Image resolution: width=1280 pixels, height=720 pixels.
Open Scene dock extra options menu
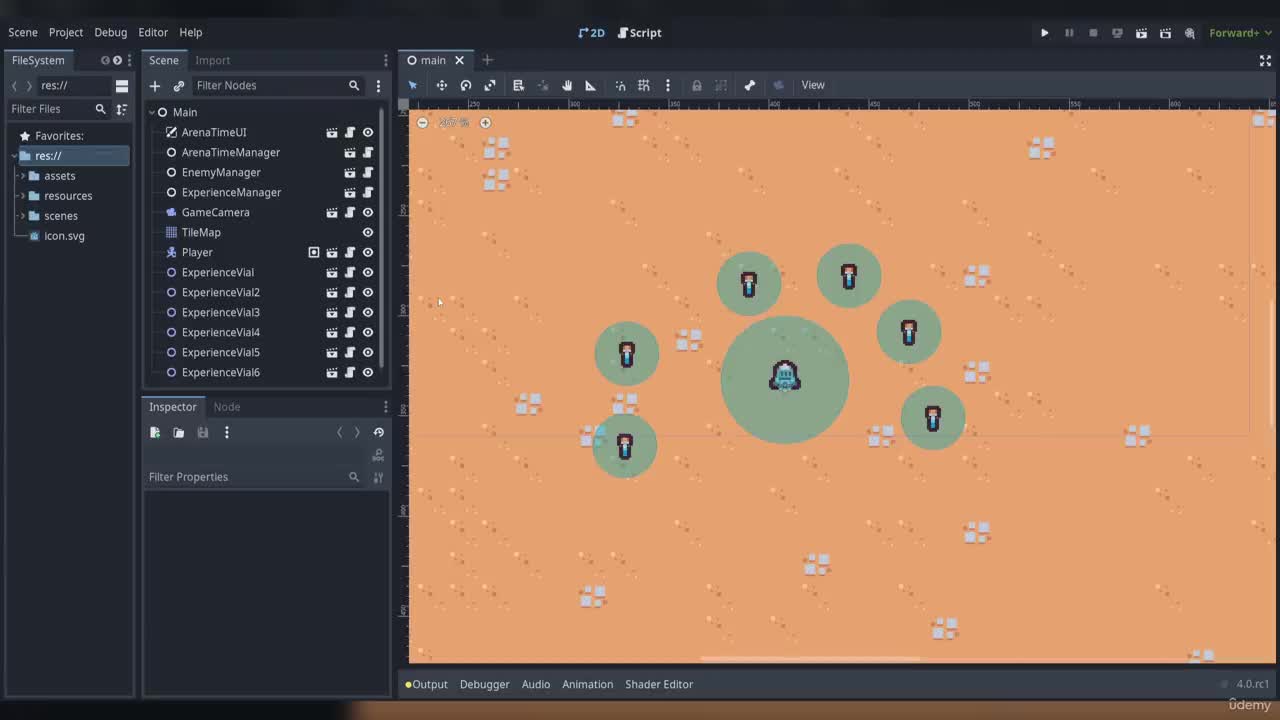click(x=378, y=86)
